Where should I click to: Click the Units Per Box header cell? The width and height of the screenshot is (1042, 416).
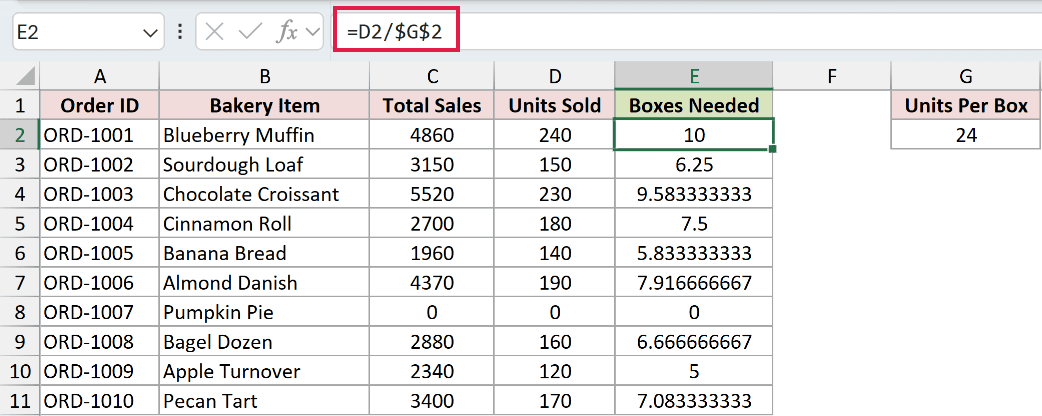click(x=966, y=105)
